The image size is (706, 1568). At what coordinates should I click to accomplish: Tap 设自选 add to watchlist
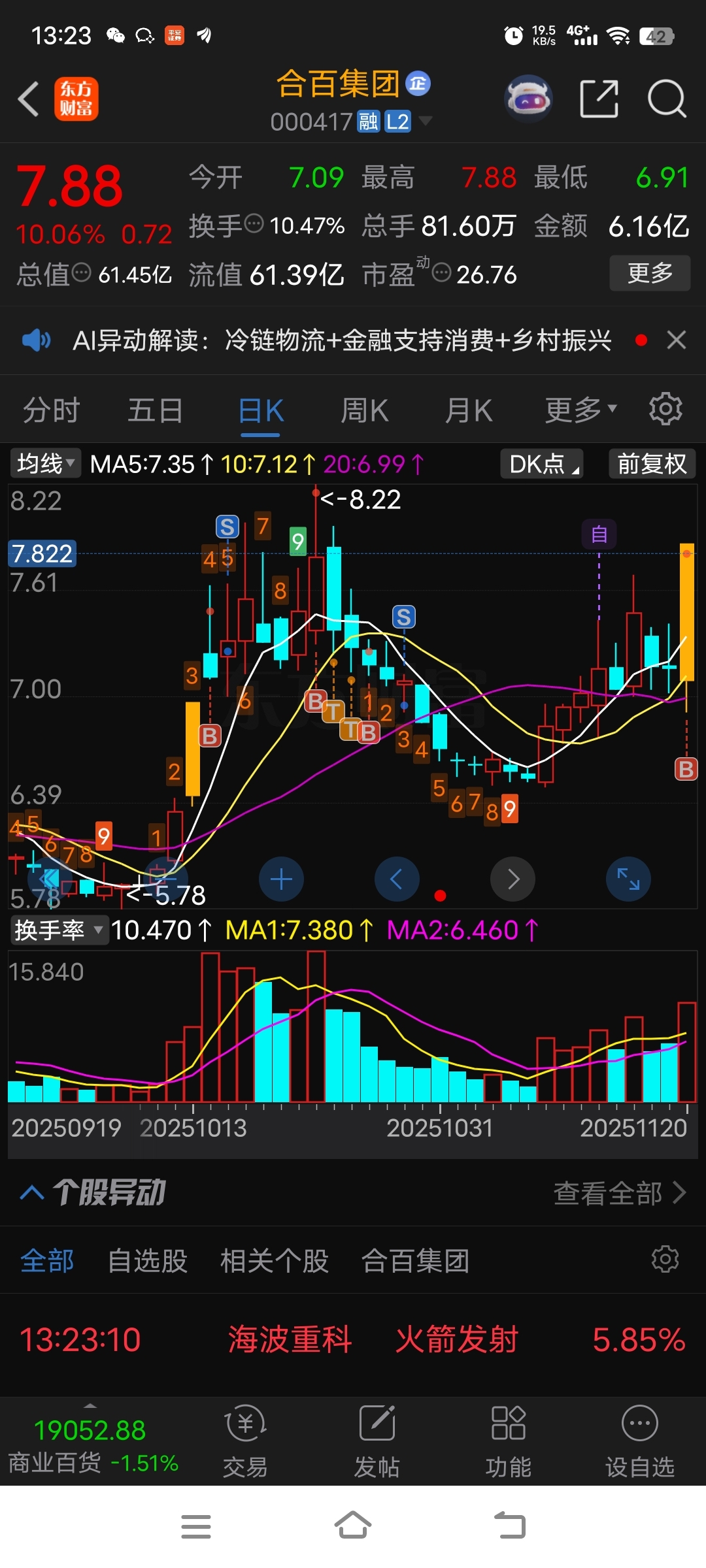(x=640, y=1442)
